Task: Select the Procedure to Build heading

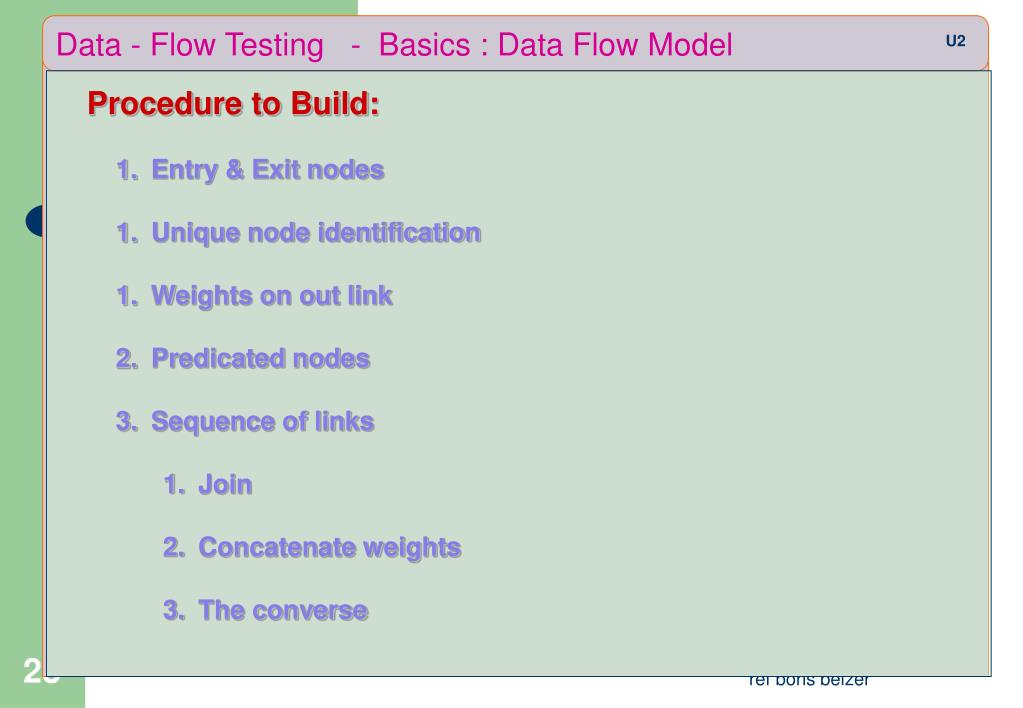Action: [234, 104]
